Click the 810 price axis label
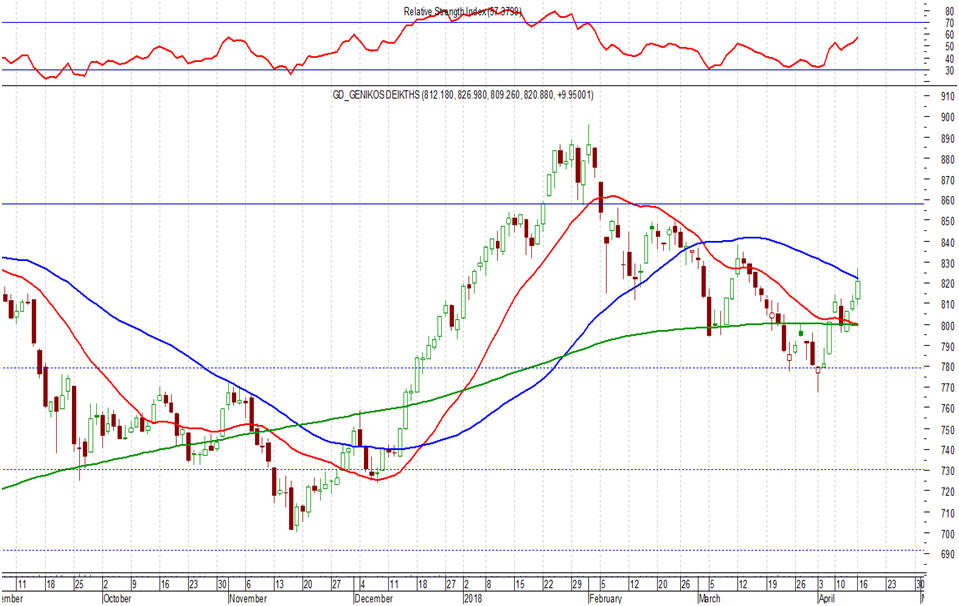Image resolution: width=959 pixels, height=606 pixels. pos(947,305)
